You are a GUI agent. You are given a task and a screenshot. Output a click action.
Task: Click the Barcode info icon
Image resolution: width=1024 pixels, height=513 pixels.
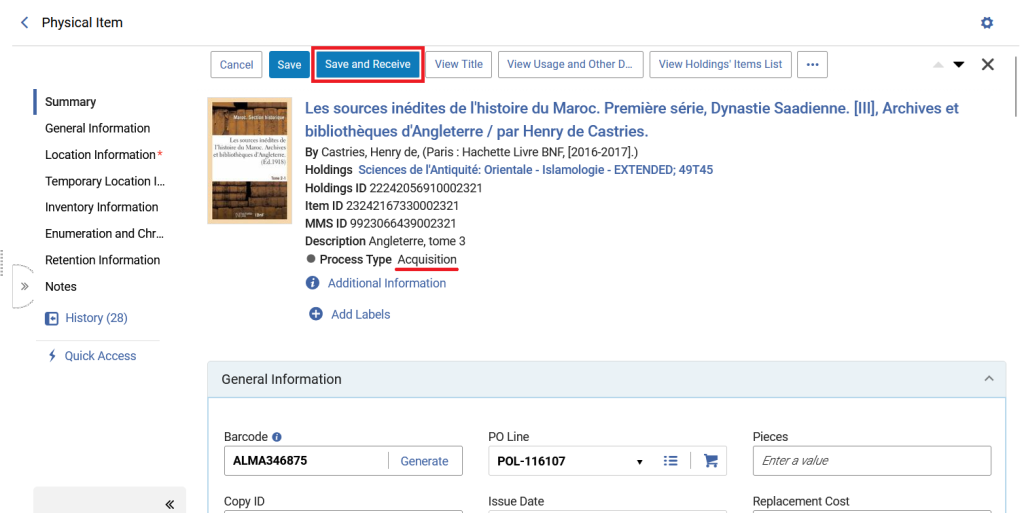tap(277, 437)
